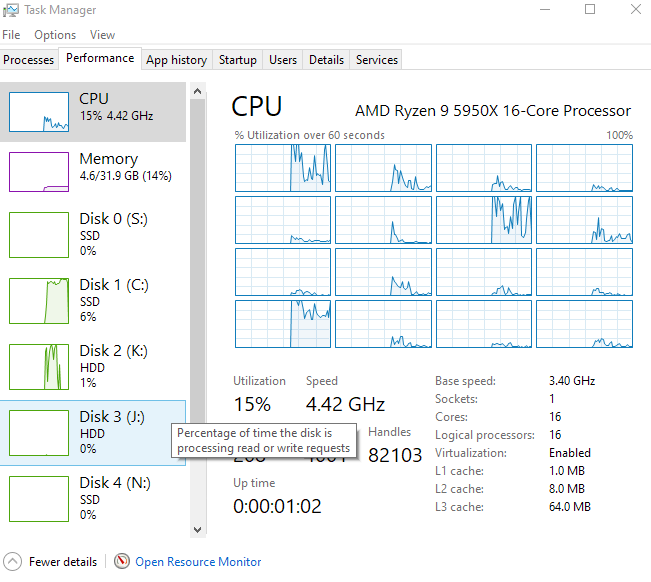The height and width of the screenshot is (582, 651).
Task: Click the Base speed 3.40 GHz value
Action: pyautogui.click(x=572, y=381)
